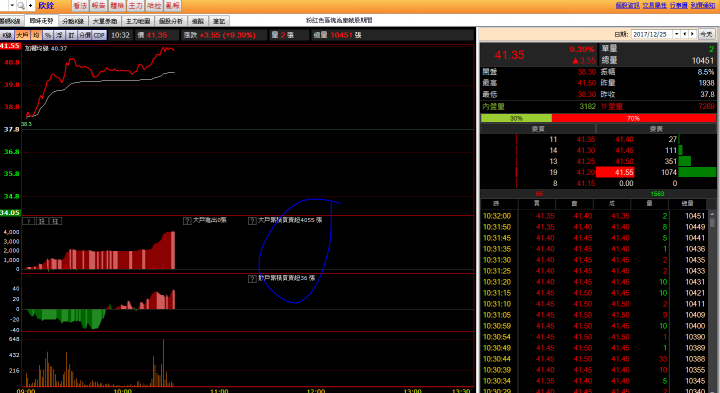
Task: Click the stock name 欣銓
Action: pos(46,6)
